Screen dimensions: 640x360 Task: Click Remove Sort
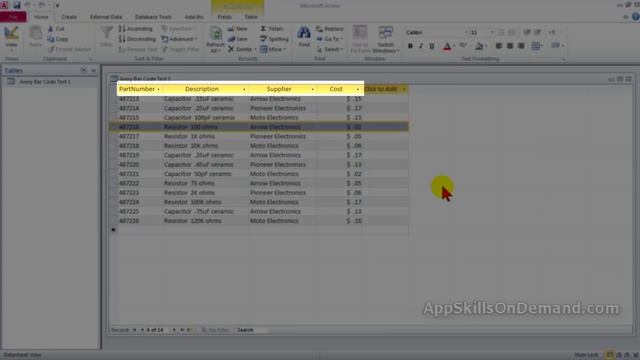coord(138,49)
